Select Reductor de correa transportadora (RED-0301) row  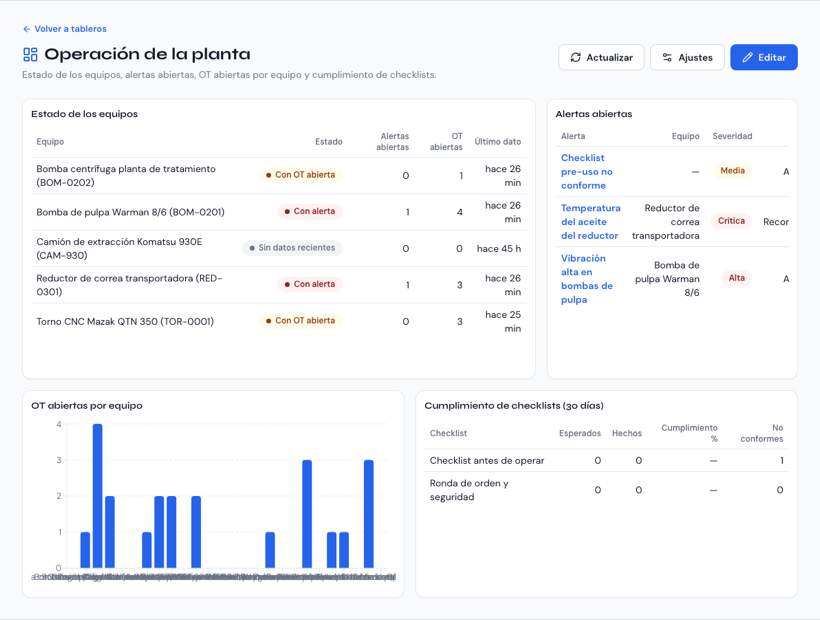coord(279,285)
